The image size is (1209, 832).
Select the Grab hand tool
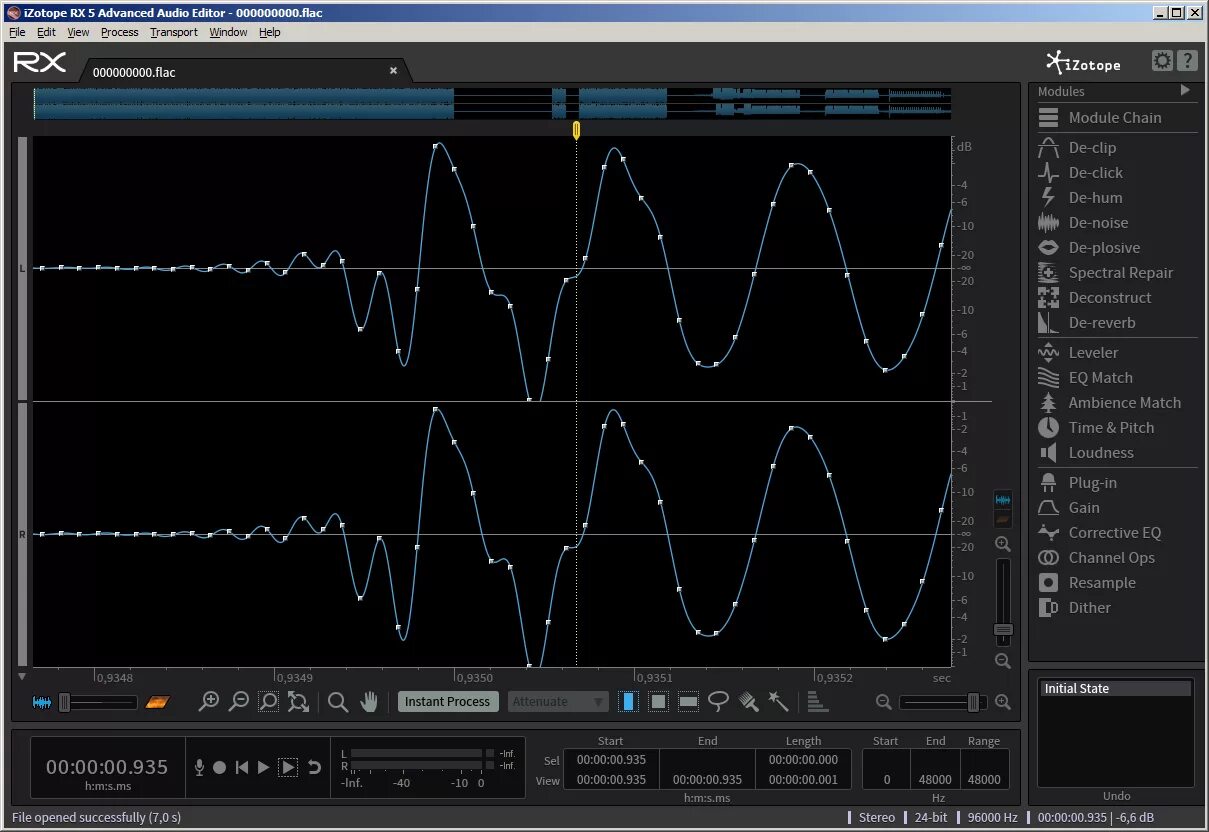coord(369,702)
